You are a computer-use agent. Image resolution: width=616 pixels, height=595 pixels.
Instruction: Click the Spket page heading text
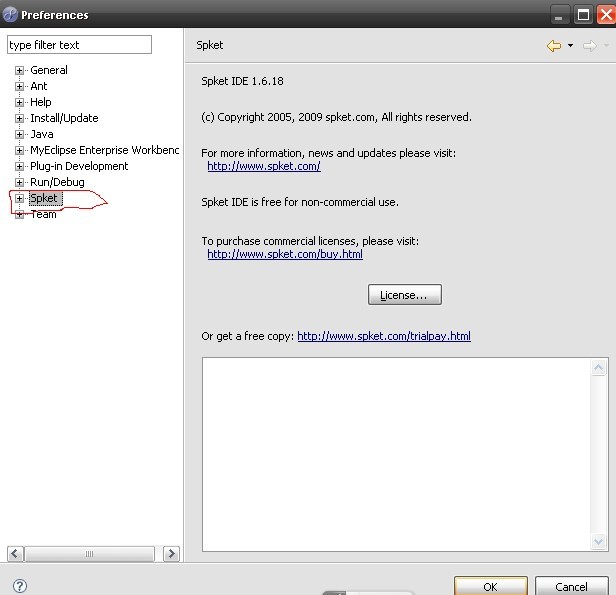(210, 45)
